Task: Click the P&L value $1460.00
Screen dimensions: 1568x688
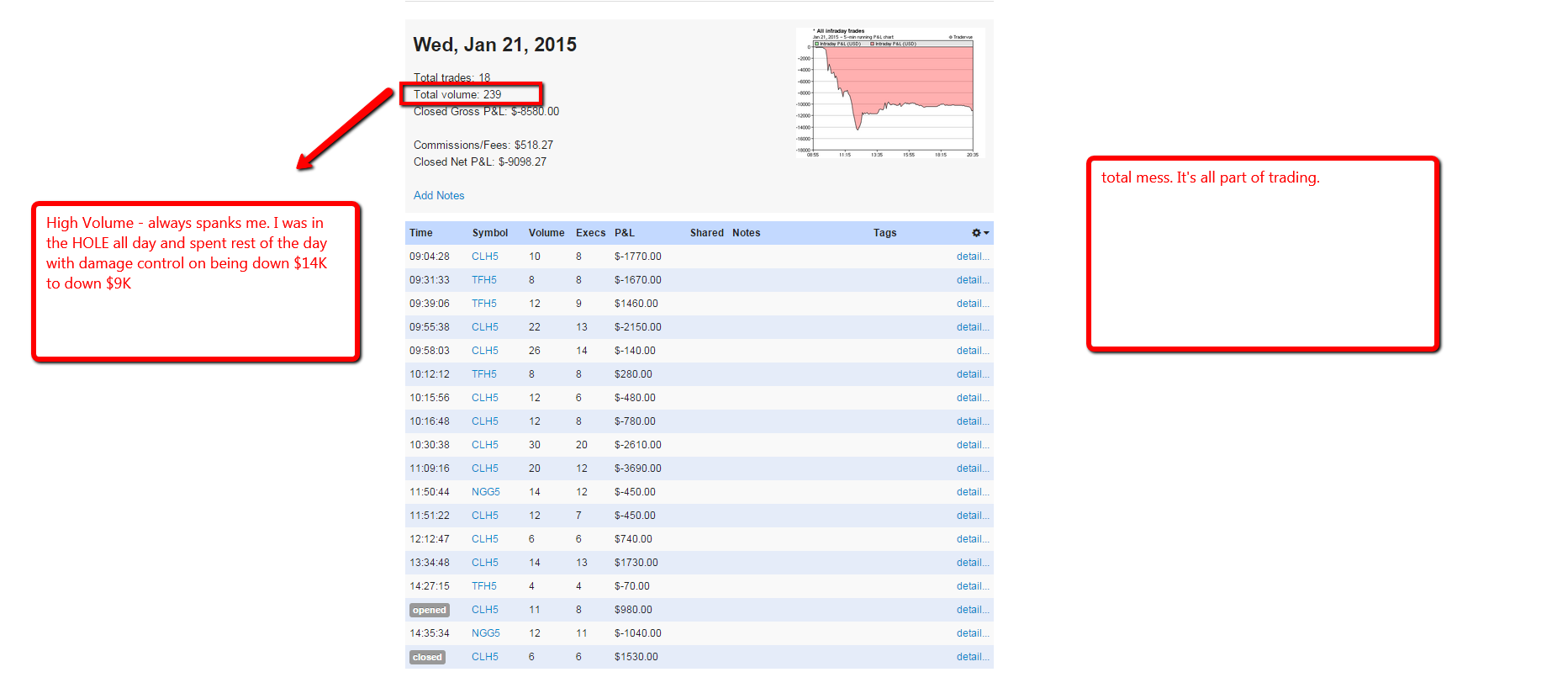Action: [636, 304]
